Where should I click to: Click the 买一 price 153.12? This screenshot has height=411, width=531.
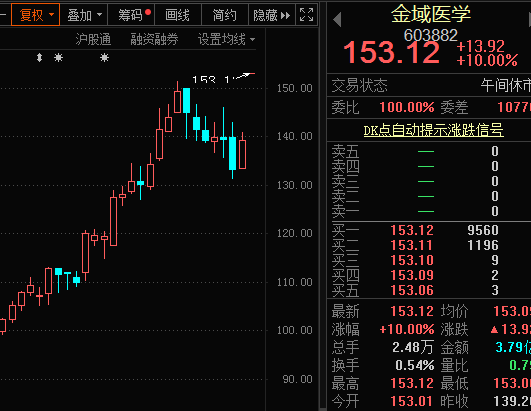[412, 231]
